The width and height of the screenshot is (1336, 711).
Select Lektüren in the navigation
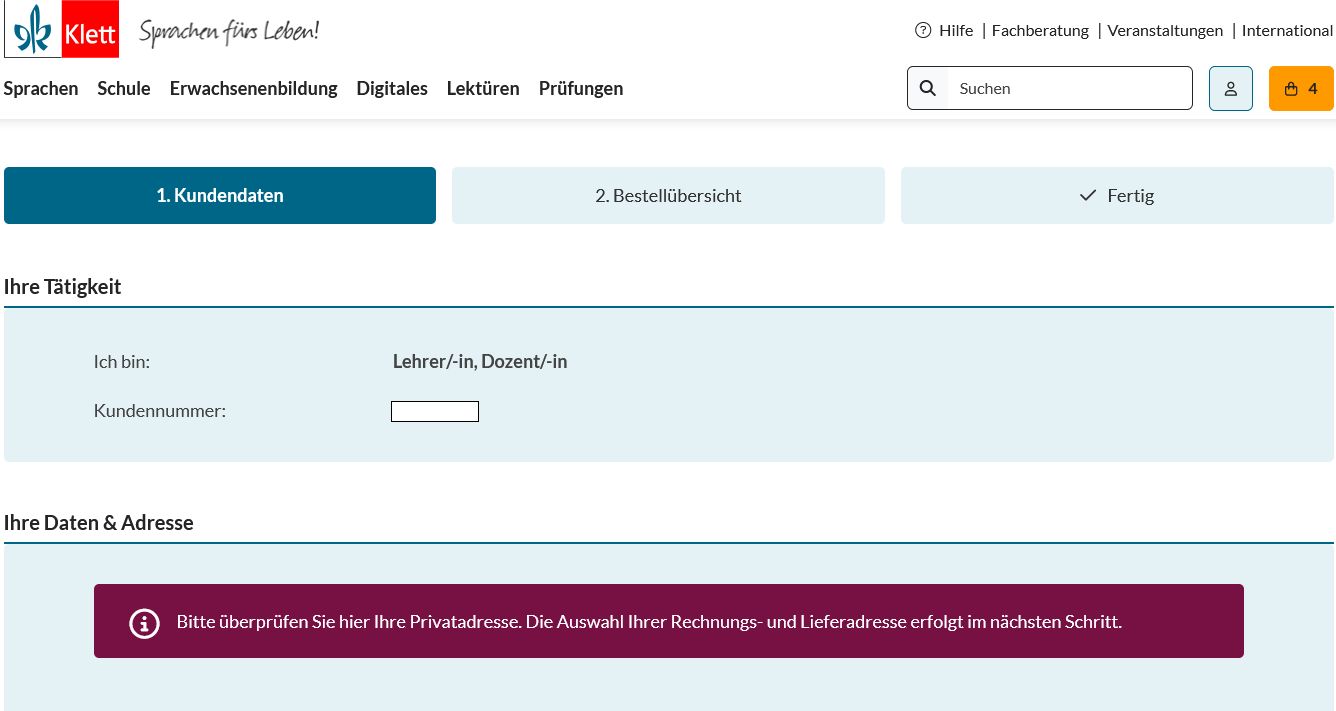[483, 88]
